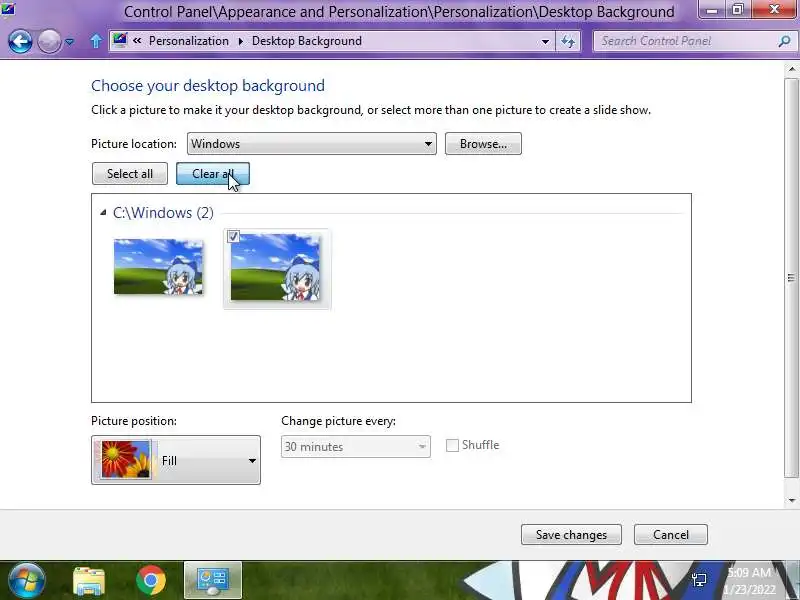Click the double chevron in breadcrumb
This screenshot has width=800, height=600.
pos(137,41)
